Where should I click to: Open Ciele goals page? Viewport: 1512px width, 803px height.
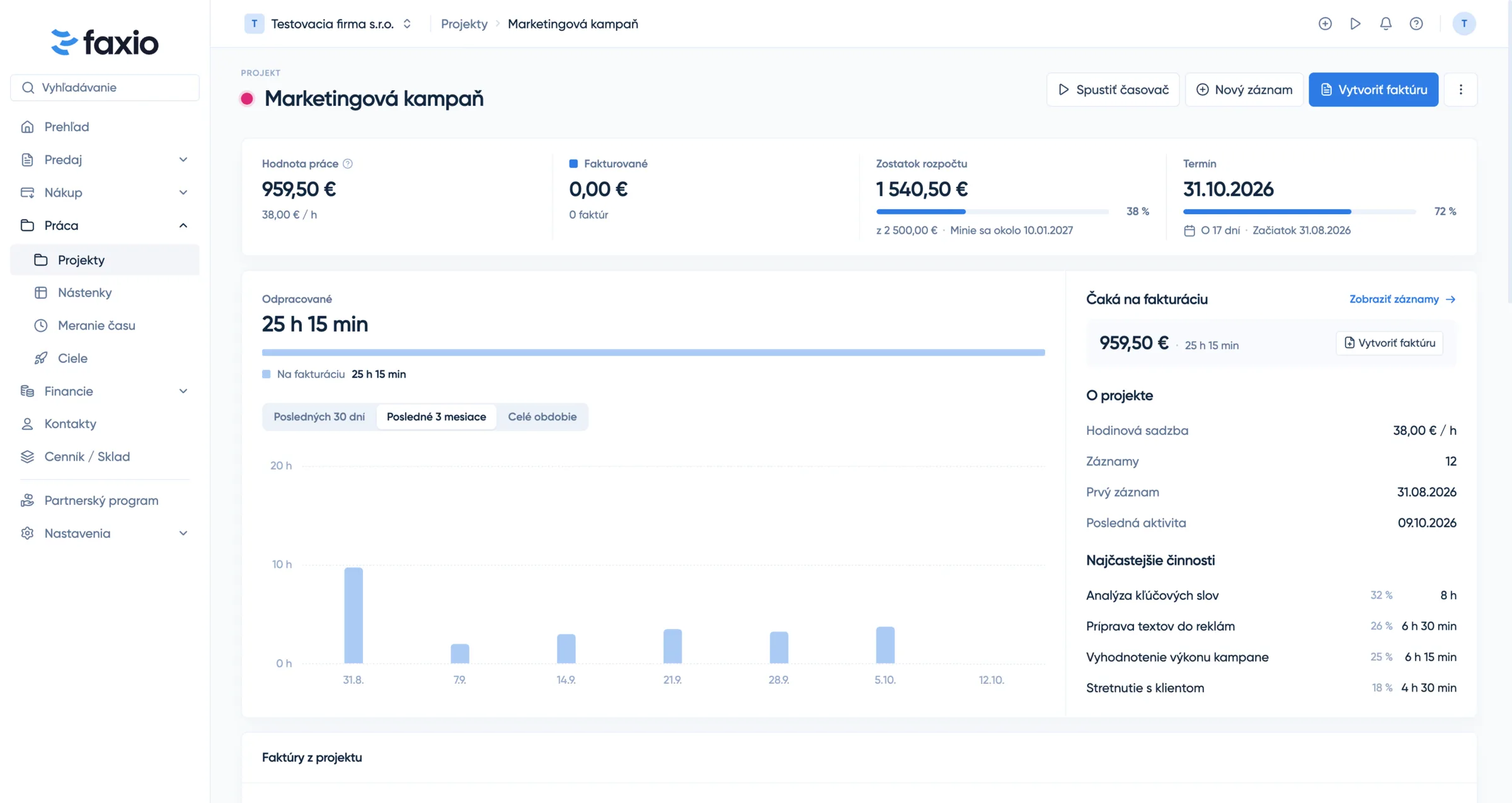point(105,358)
